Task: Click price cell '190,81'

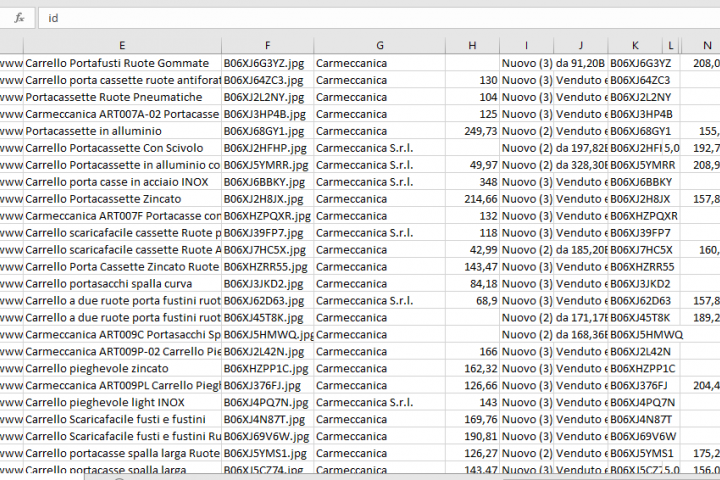Action: pos(472,436)
